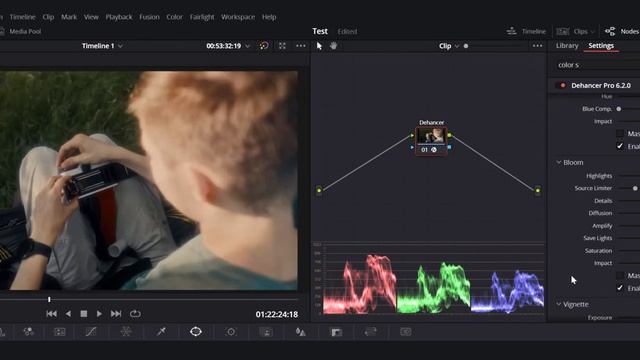640x360 pixels.
Task: Click the bypass color grades icon
Action: coord(264,46)
